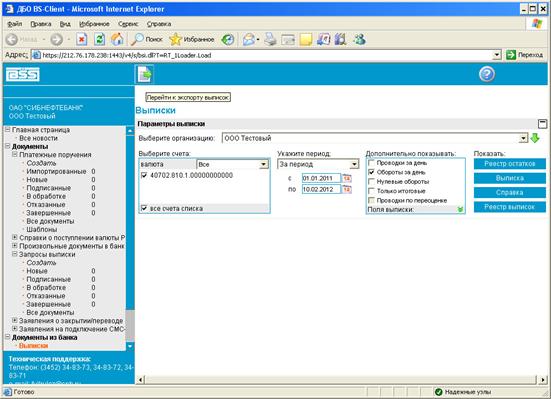Enable Проводки за день checkbox

[x=371, y=163]
